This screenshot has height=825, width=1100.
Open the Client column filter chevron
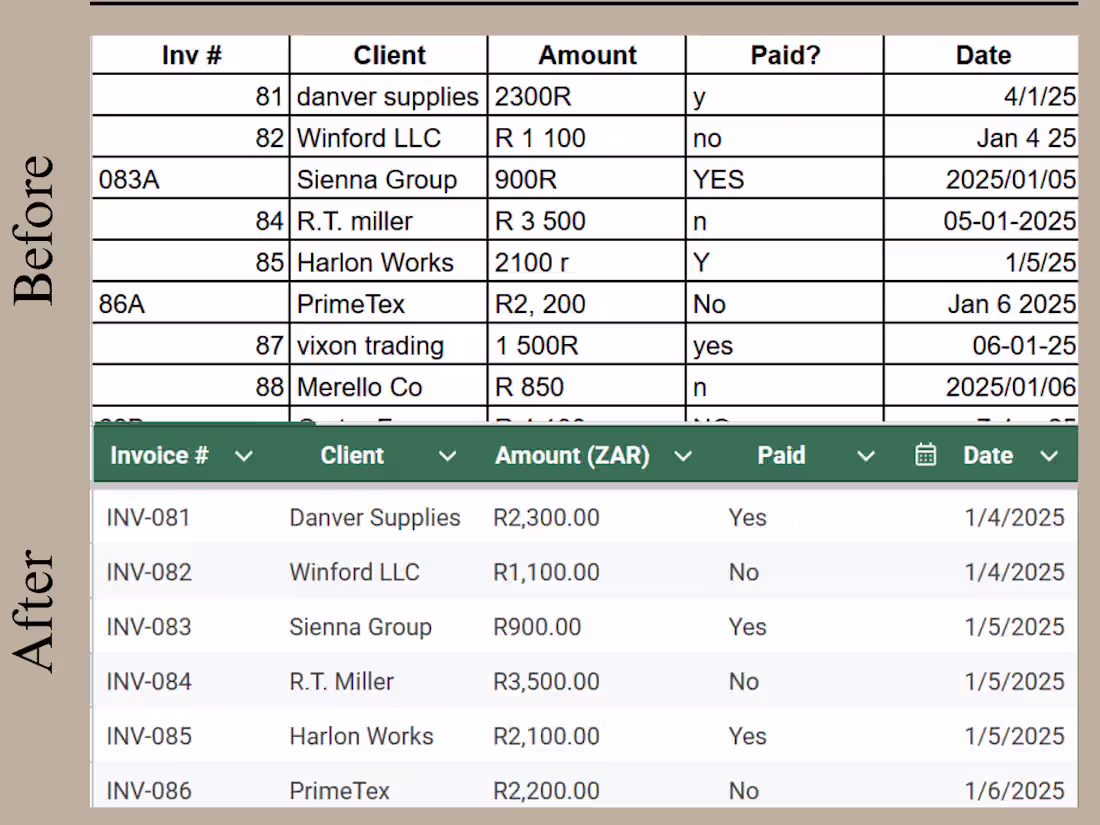[x=448, y=455]
